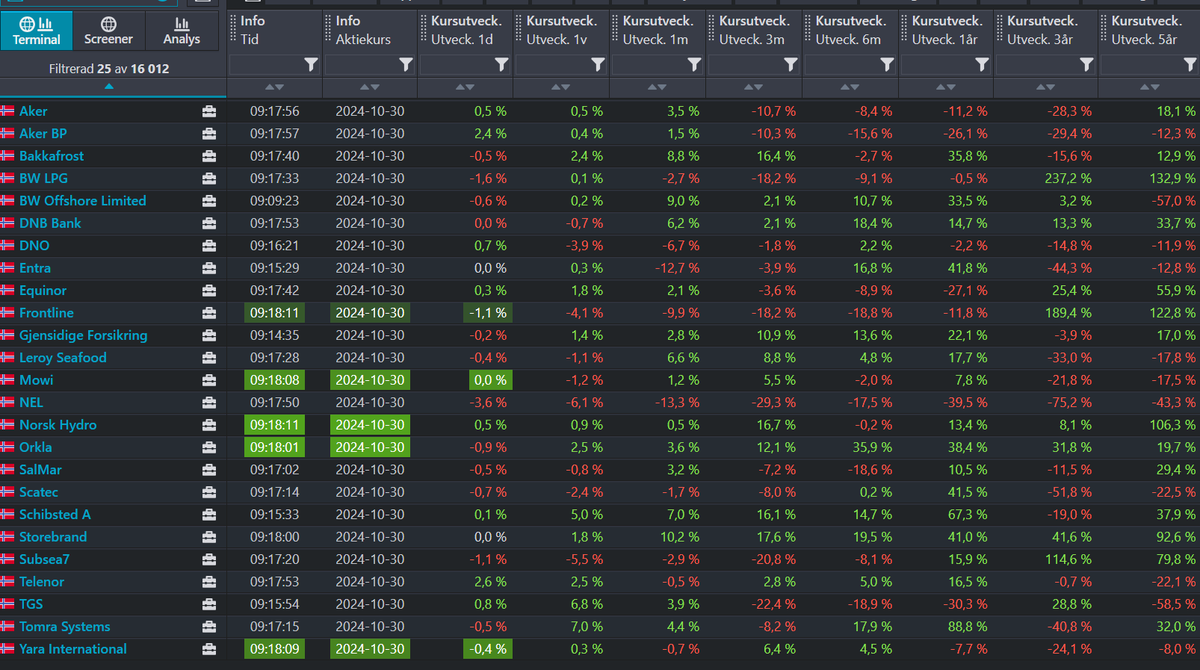Click the briefcase icon in the BW LPG row
The image size is (1200, 670).
click(x=209, y=178)
